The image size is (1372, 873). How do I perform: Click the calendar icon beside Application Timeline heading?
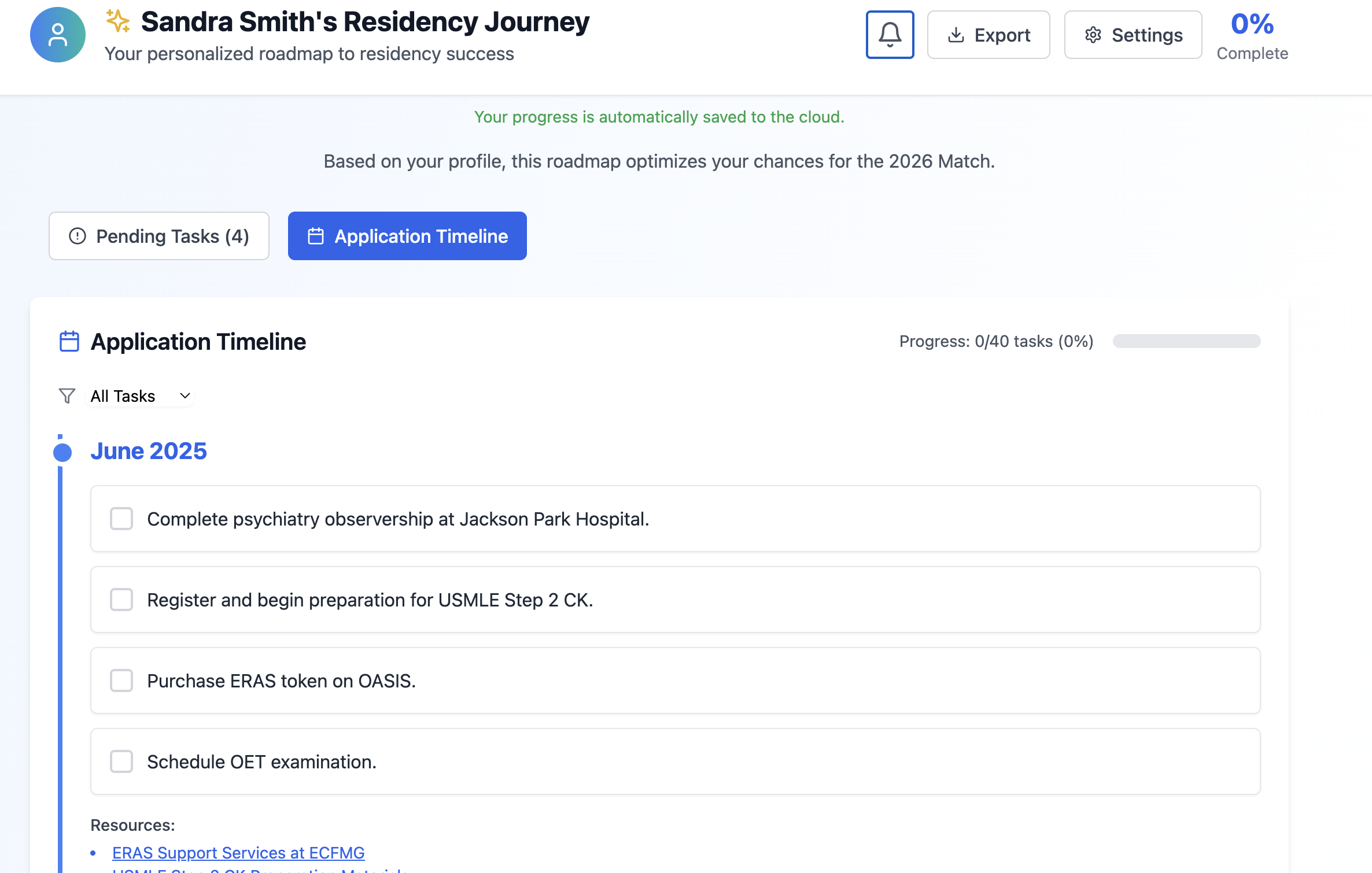click(69, 341)
